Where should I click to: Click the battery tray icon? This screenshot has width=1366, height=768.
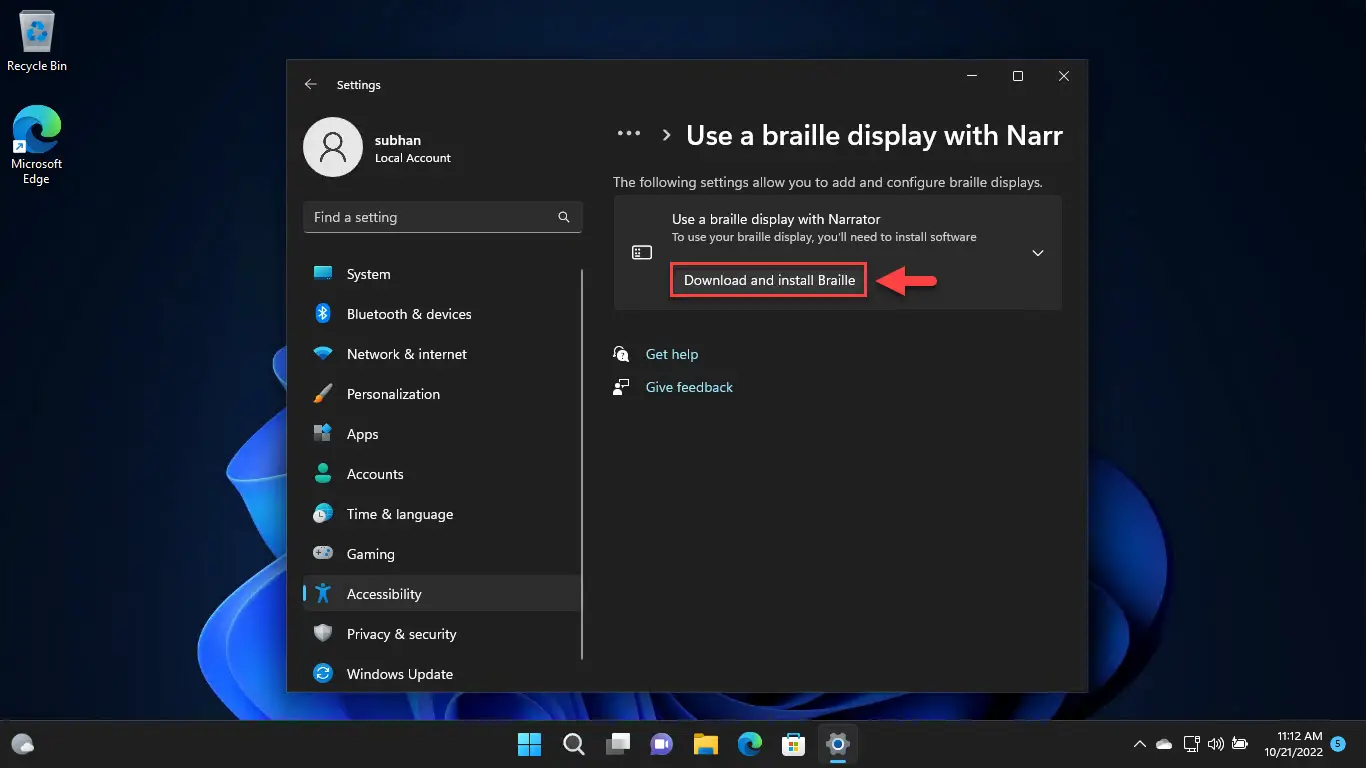[x=1240, y=744]
